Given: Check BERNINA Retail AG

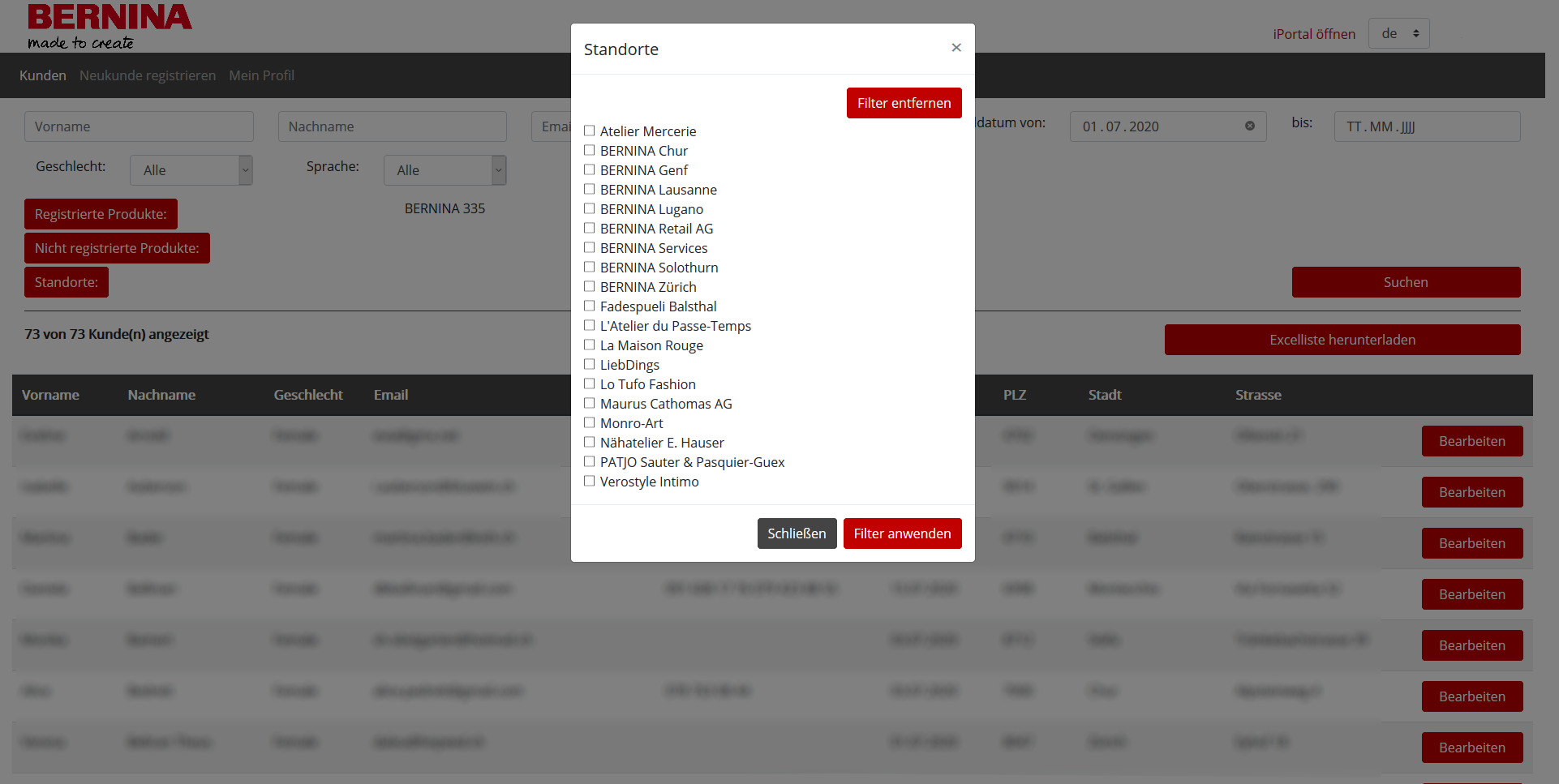Looking at the screenshot, I should (590, 228).
